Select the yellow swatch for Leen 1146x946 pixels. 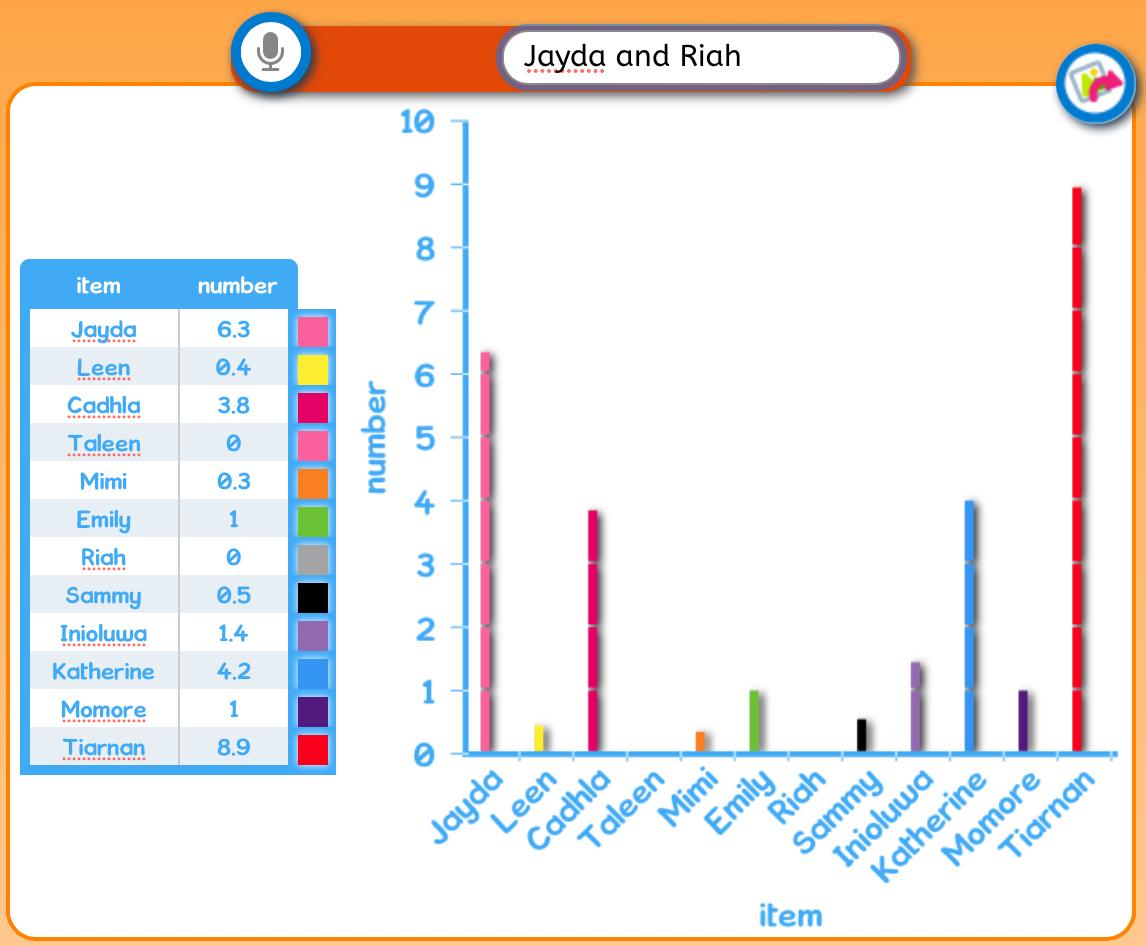[x=313, y=369]
